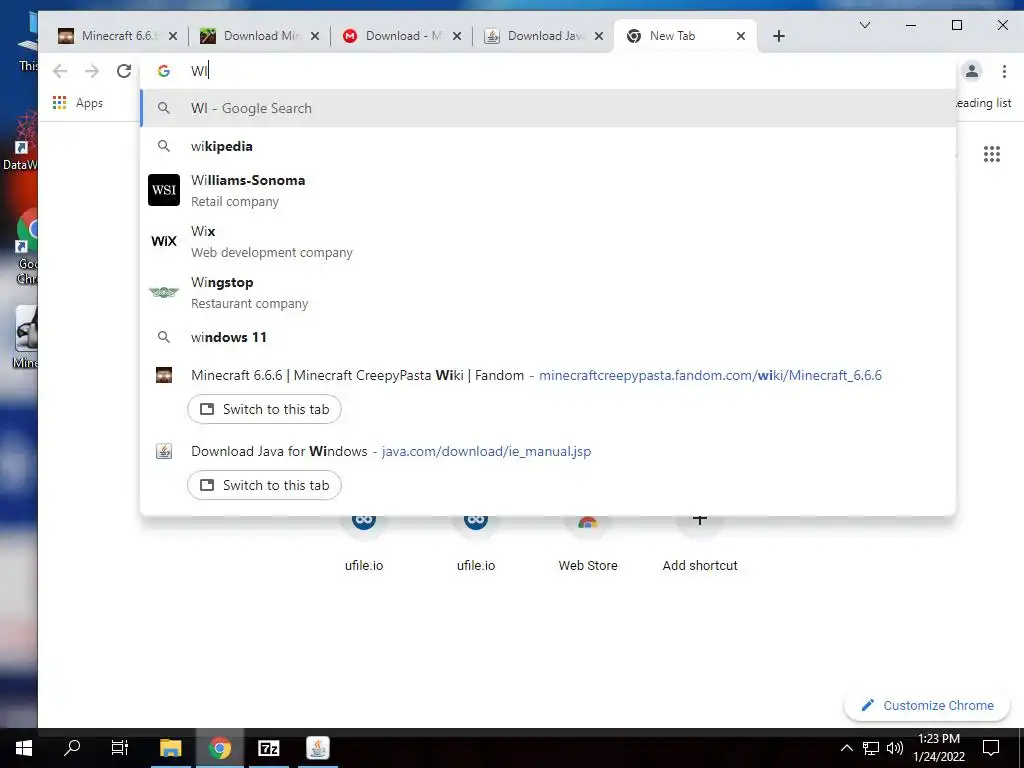Close the Minecraft 6.6.6 tab
The height and width of the screenshot is (768, 1024).
[x=173, y=37]
